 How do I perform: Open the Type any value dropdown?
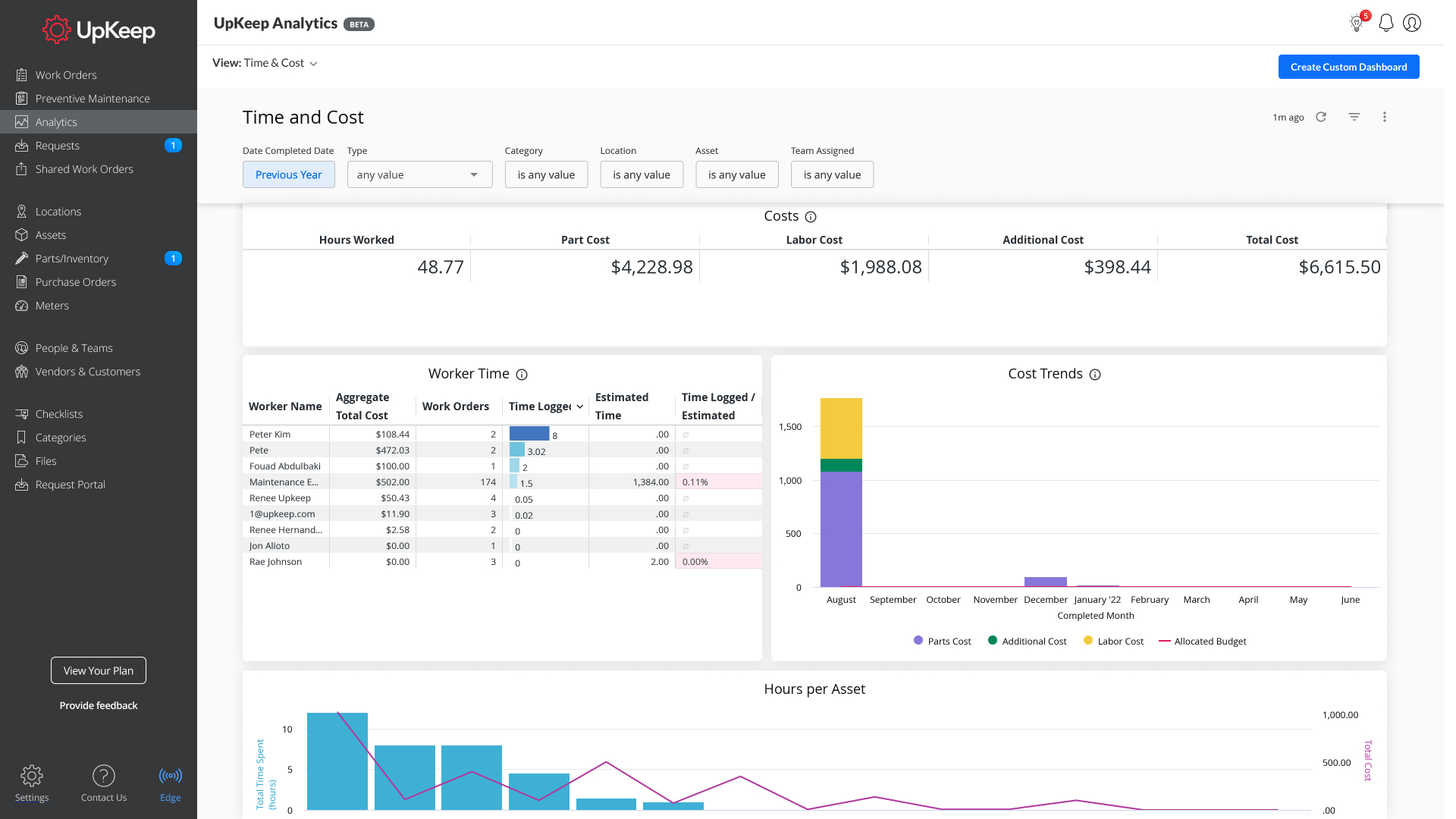(419, 174)
